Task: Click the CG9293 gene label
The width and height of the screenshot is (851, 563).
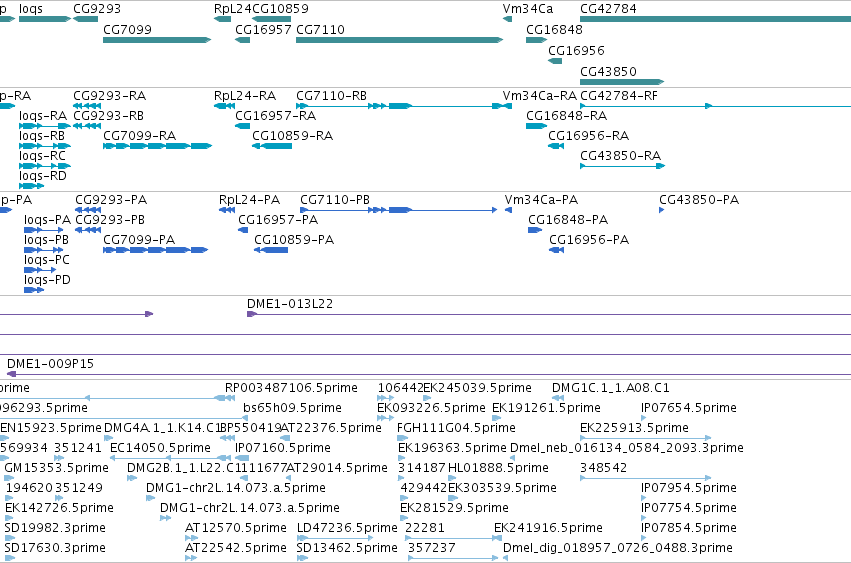Action: coord(97,9)
